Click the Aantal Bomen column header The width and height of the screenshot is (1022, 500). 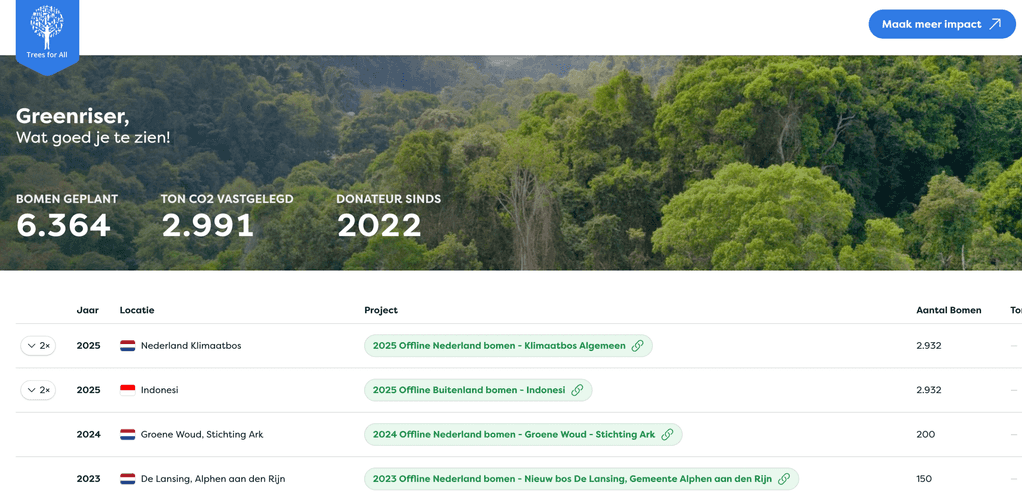pos(948,310)
